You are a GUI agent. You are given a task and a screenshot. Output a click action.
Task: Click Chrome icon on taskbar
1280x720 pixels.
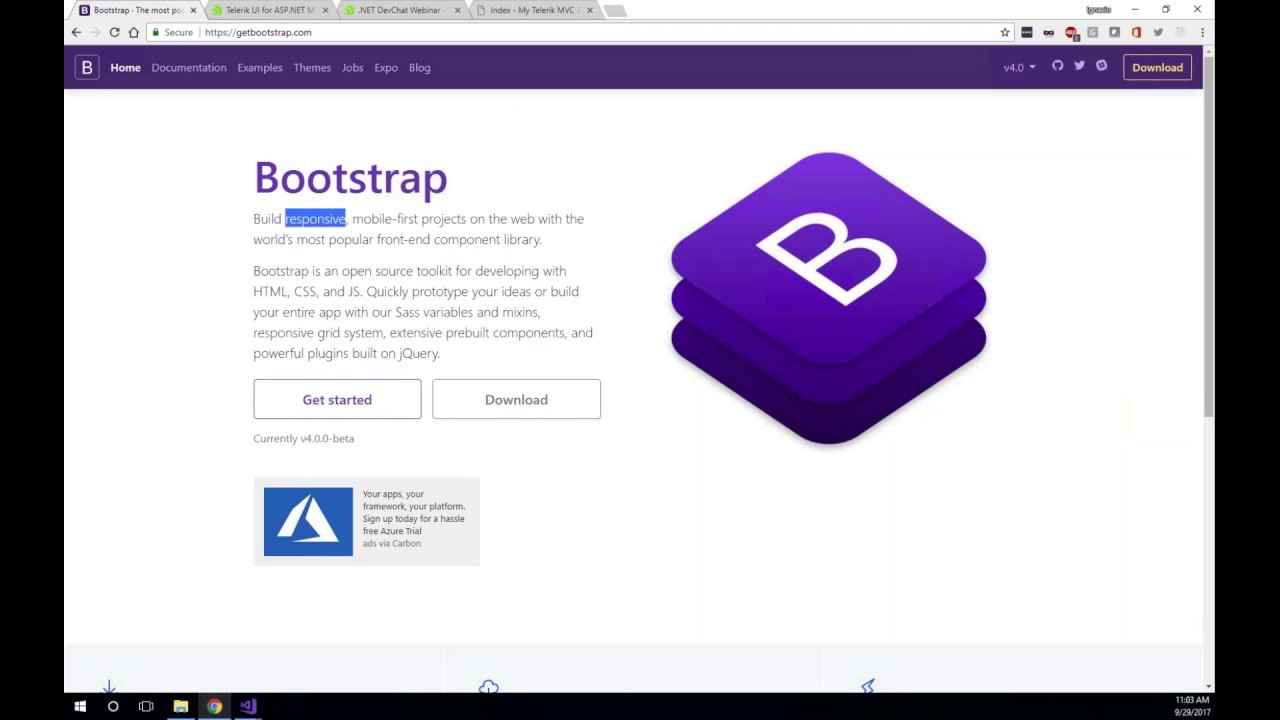pyautogui.click(x=214, y=706)
